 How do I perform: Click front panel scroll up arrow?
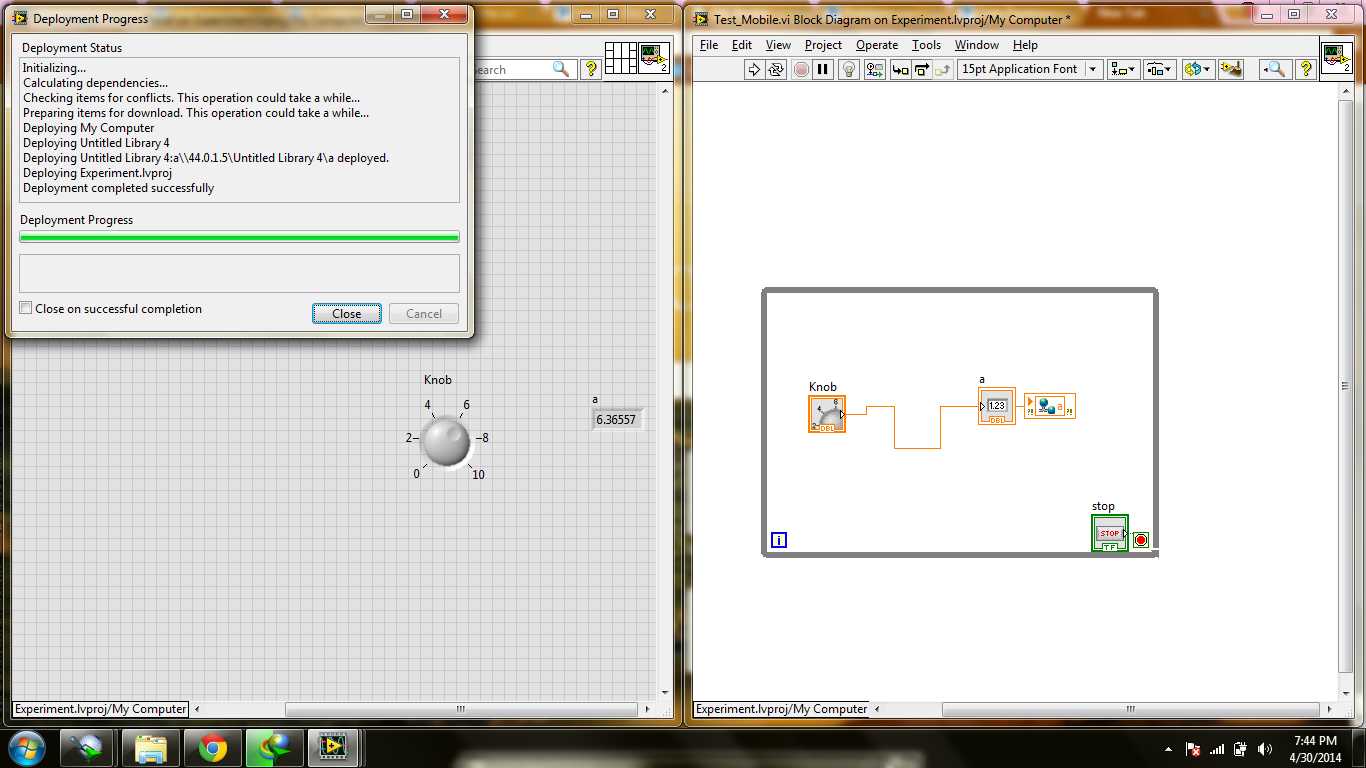click(x=665, y=91)
